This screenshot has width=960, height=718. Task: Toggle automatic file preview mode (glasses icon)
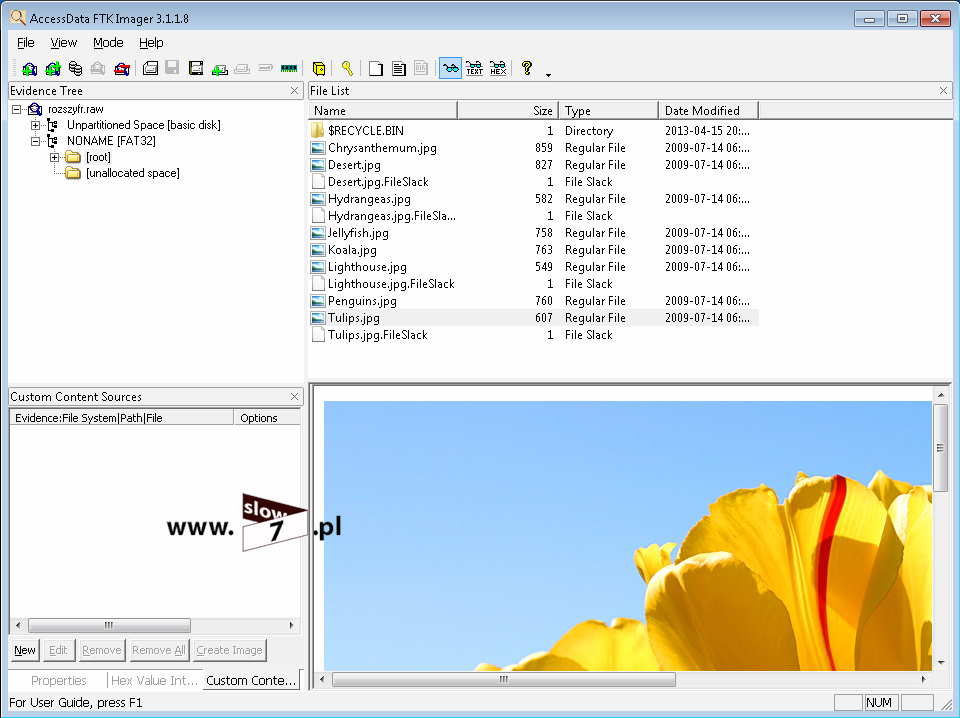coord(450,69)
